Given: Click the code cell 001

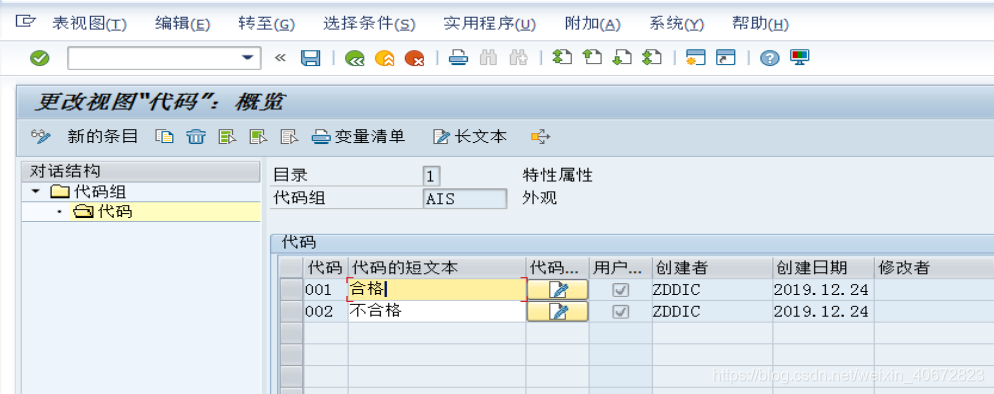Looking at the screenshot, I should (325, 289).
